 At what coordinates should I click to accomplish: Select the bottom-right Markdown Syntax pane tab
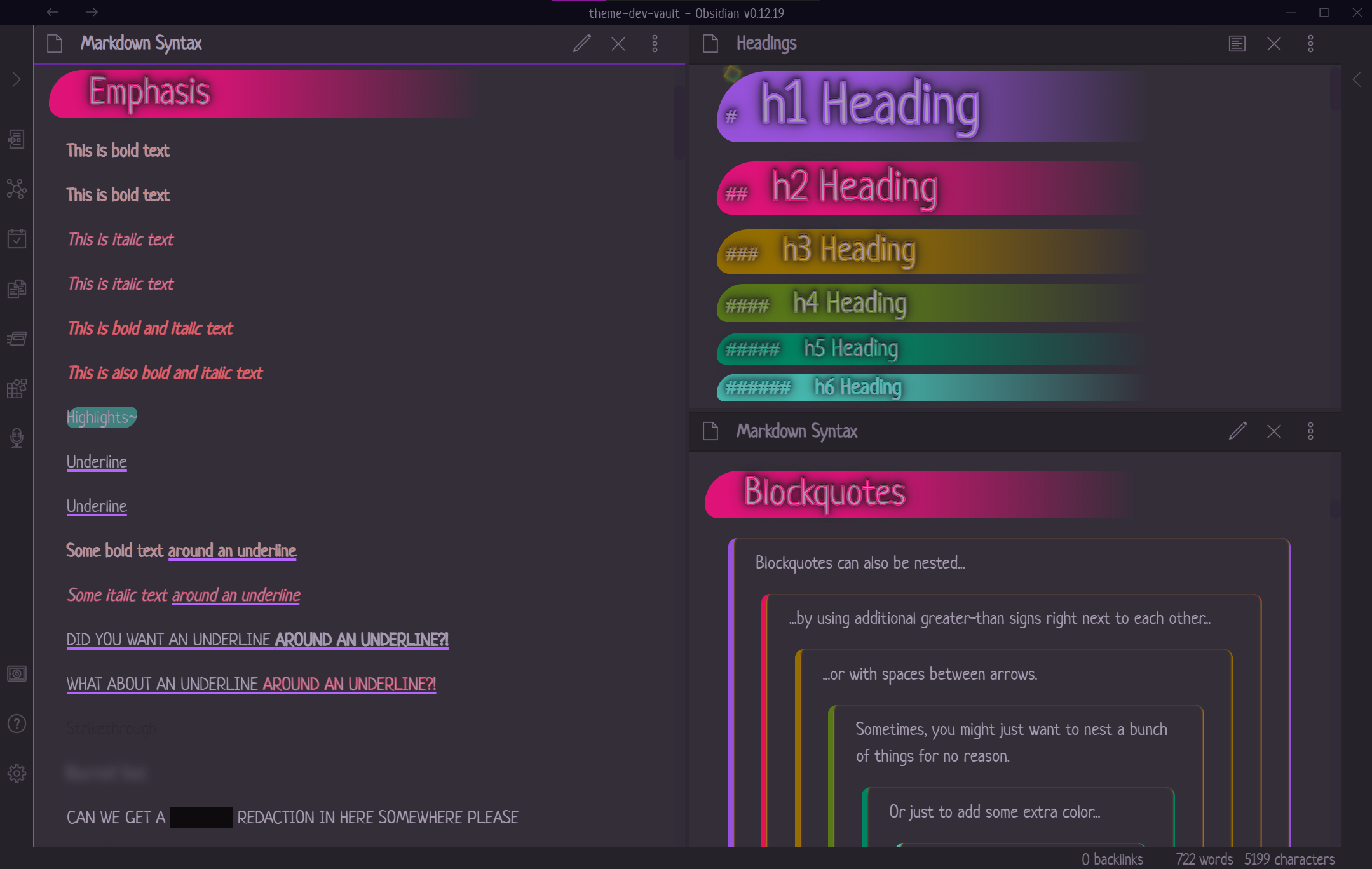click(x=797, y=431)
